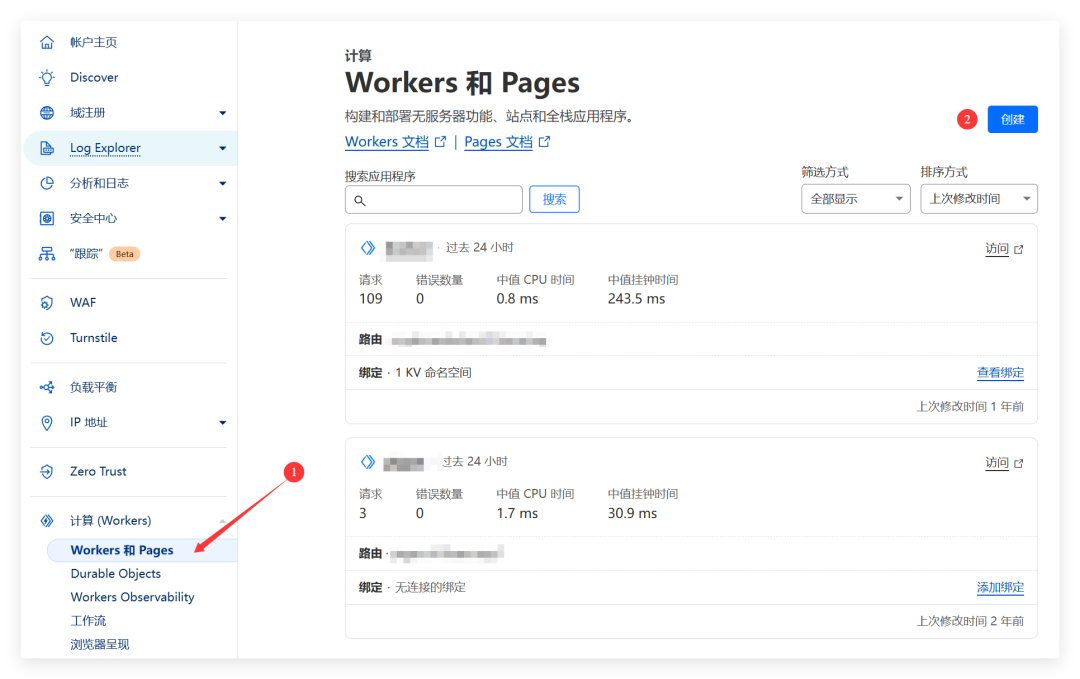Image resolution: width=1080 pixels, height=679 pixels.
Task: Click the external link icon next to Workers 文档
Action: coord(440,142)
